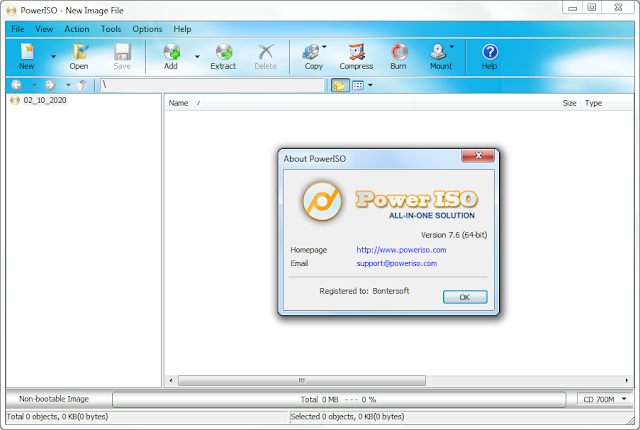Open dropdown arrow next to Mount
Image resolution: width=640 pixels, height=430 pixels.
452,47
